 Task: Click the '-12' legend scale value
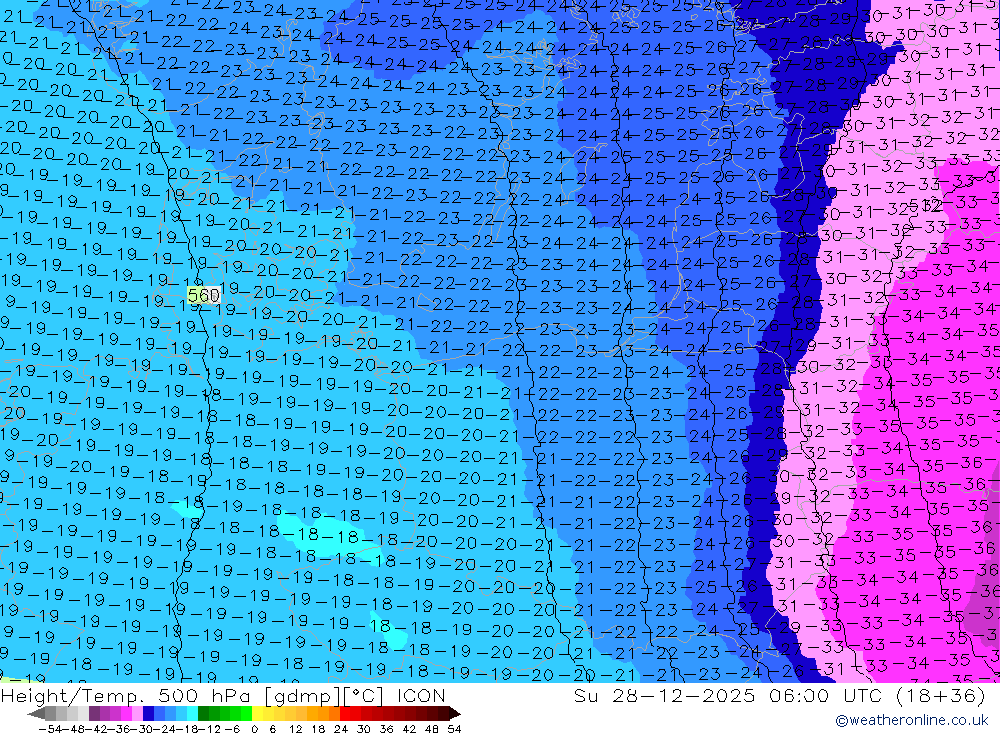tap(210, 729)
